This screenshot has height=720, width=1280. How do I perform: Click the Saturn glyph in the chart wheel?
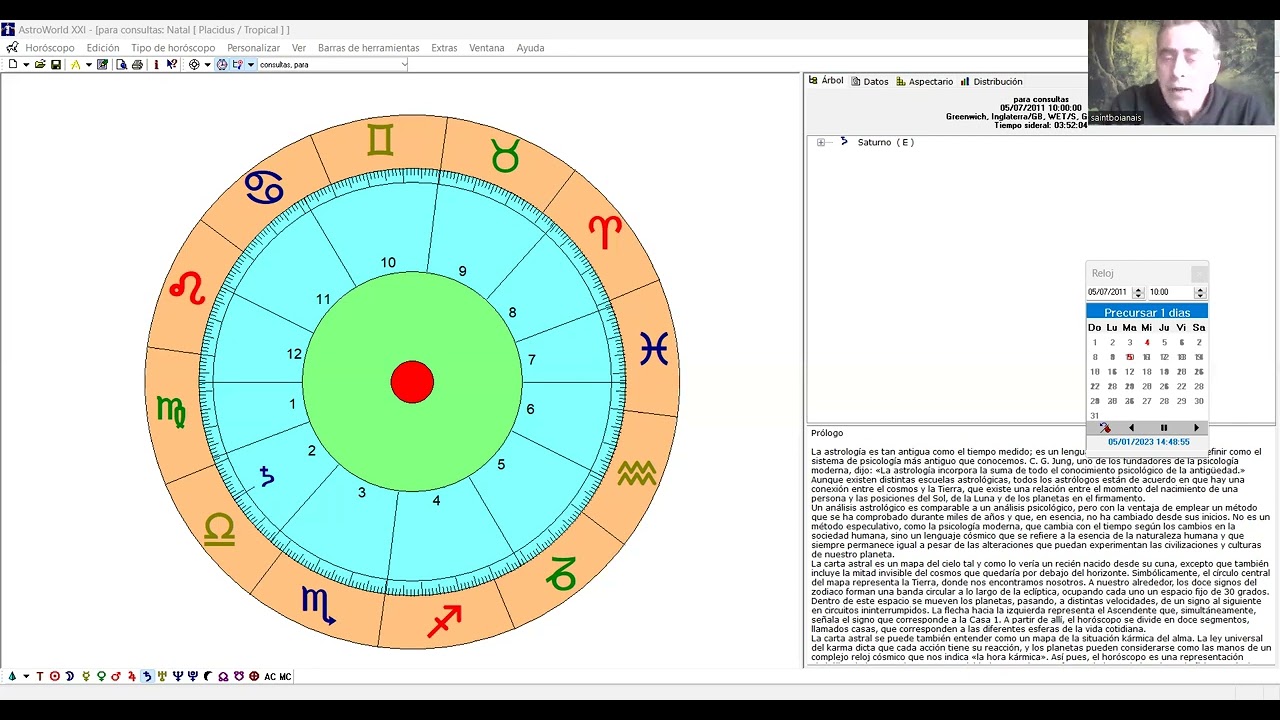click(267, 477)
